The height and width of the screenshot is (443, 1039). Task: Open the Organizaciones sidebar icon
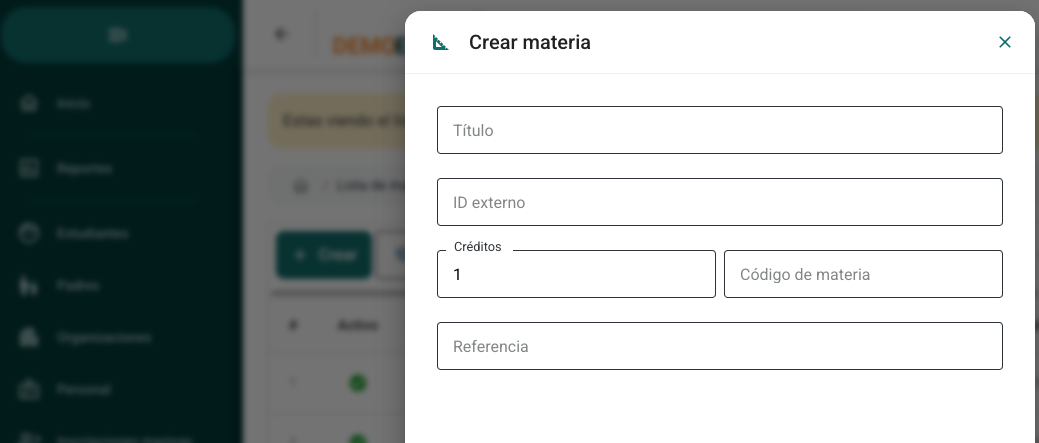[x=28, y=338]
